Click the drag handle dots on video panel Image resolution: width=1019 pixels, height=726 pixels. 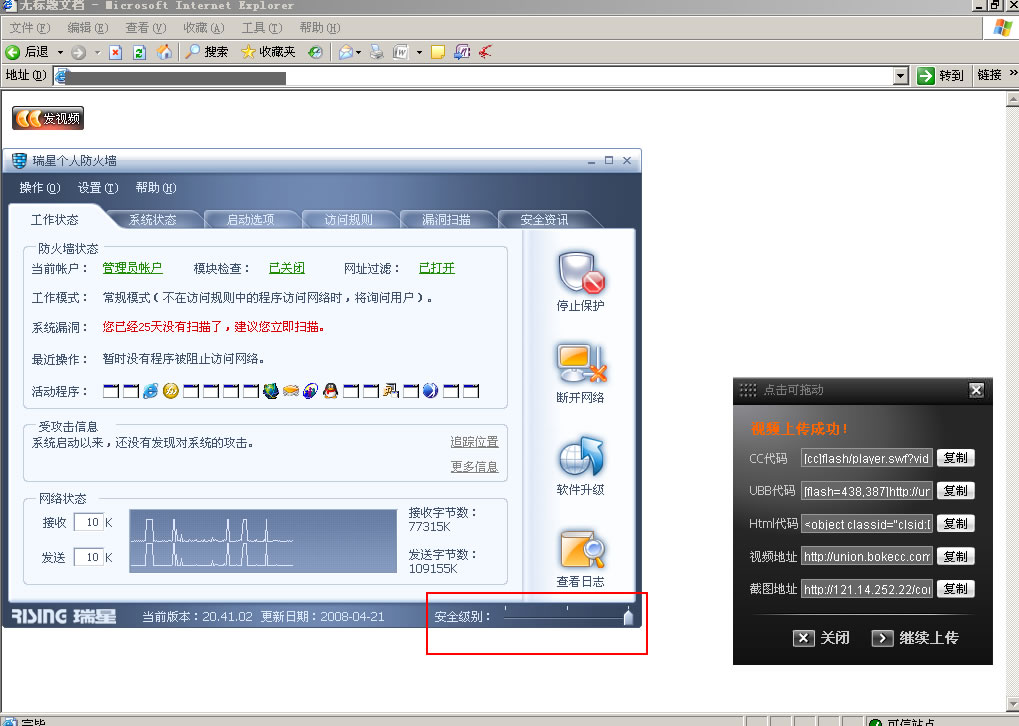748,390
